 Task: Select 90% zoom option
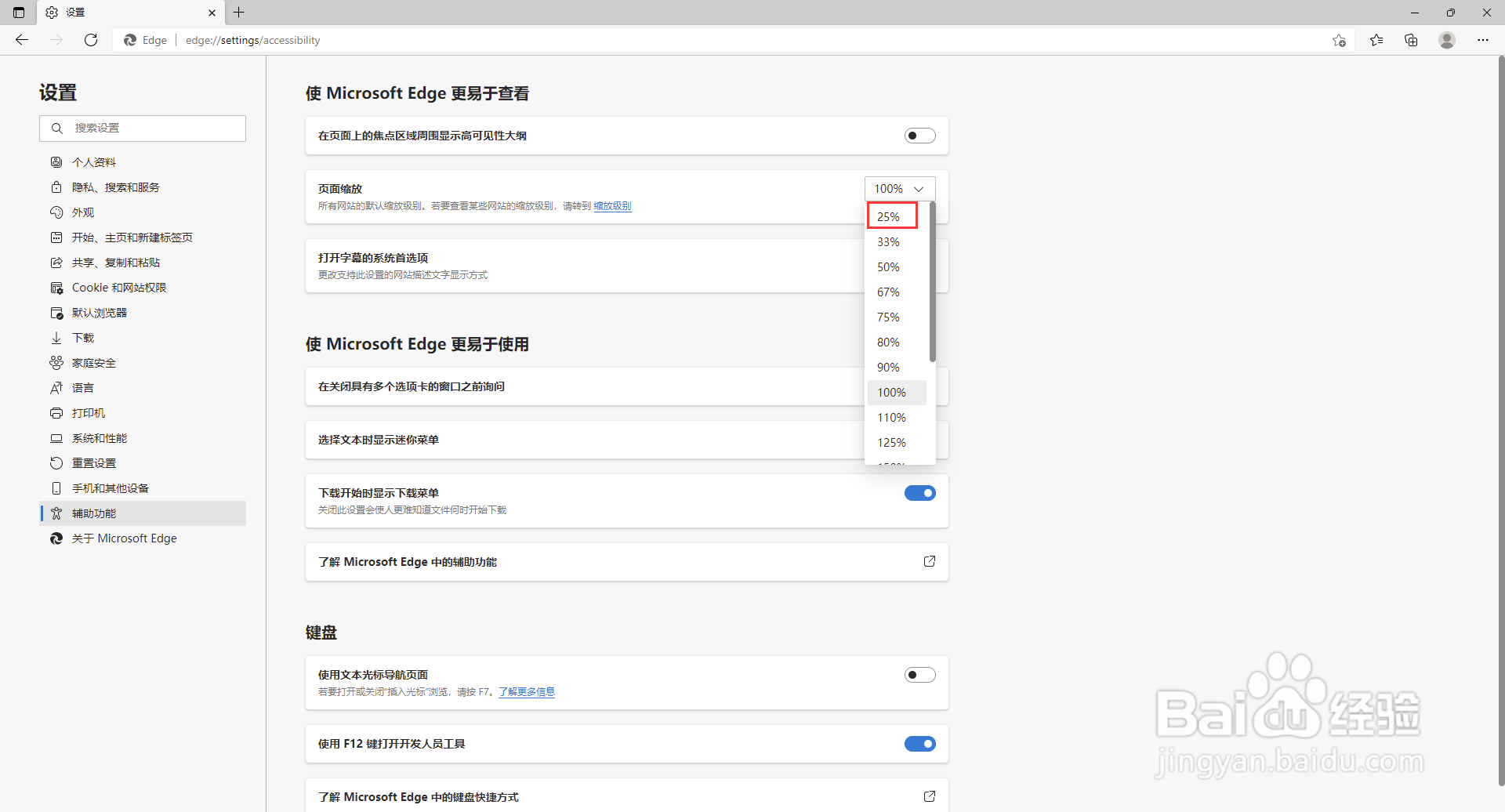pyautogui.click(x=897, y=368)
